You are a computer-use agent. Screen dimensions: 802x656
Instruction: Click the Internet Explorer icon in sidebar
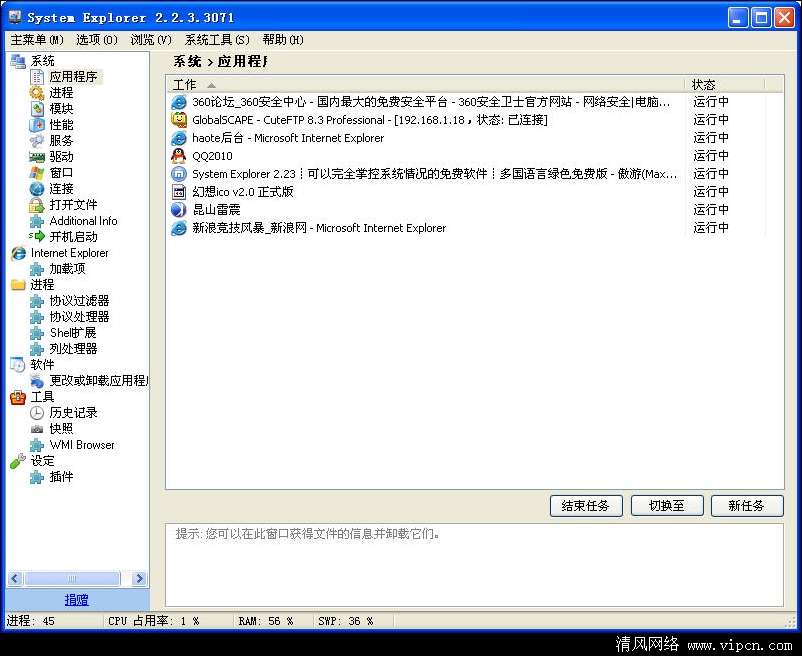click(18, 253)
